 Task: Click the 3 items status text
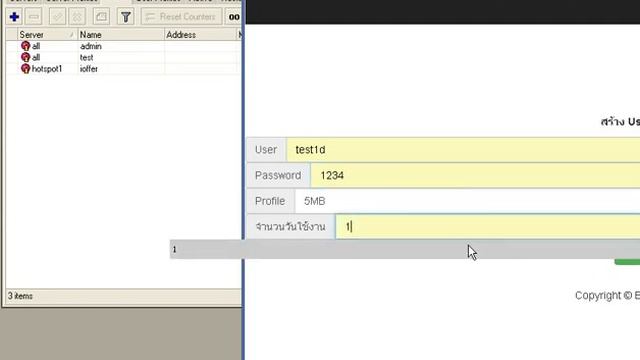[x=20, y=296]
